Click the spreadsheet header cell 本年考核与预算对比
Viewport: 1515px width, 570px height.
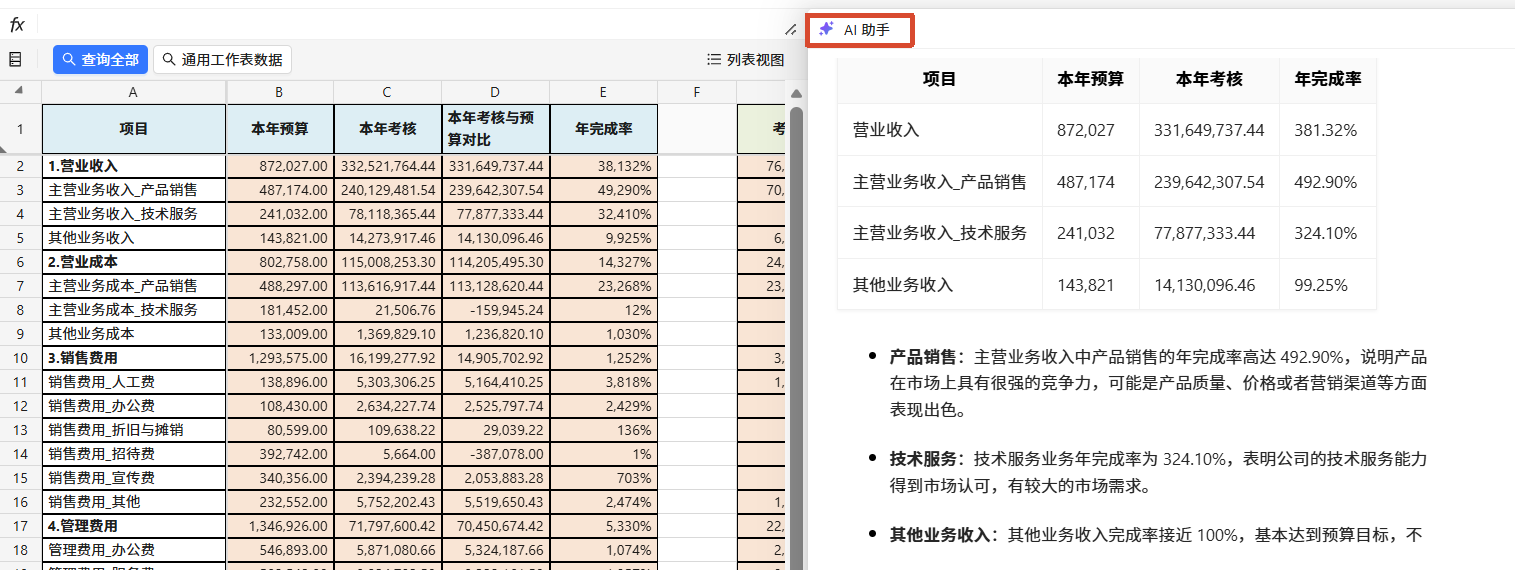495,129
